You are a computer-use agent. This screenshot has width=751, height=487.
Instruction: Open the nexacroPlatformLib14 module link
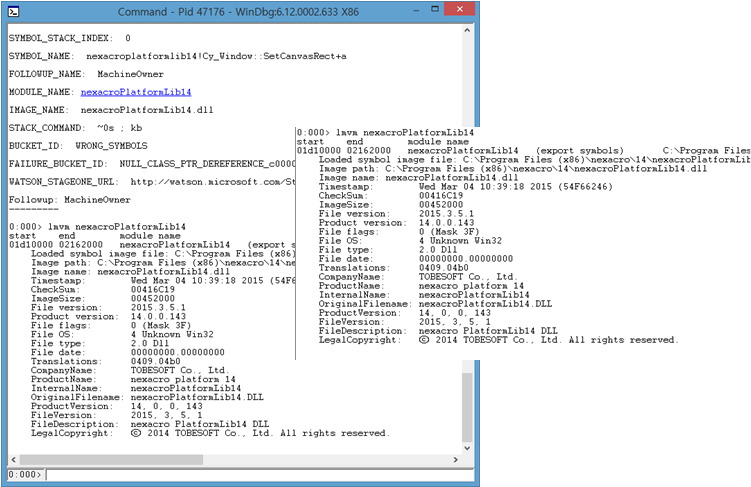136,92
